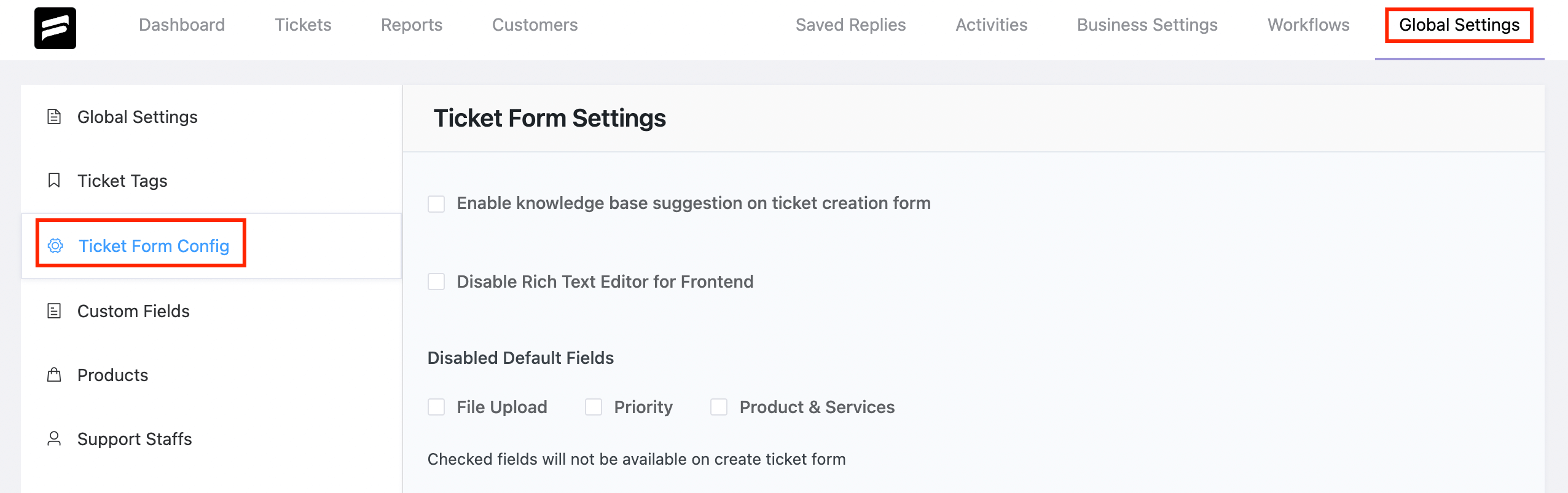Click the Custom Fields list icon
The width and height of the screenshot is (1568, 493).
(54, 311)
